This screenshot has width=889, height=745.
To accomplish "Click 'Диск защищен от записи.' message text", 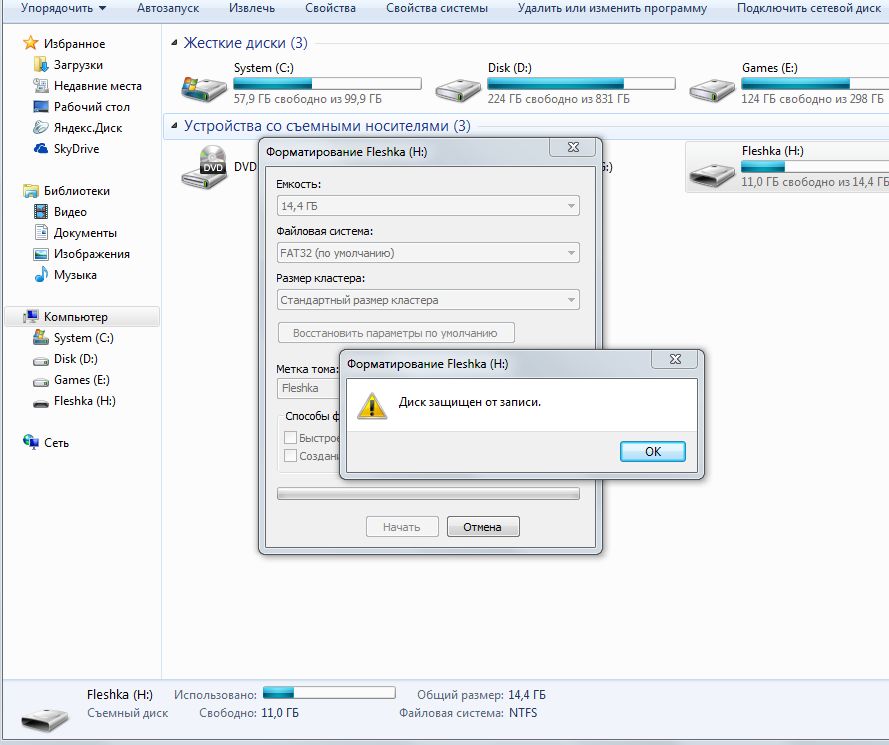I will [469, 402].
